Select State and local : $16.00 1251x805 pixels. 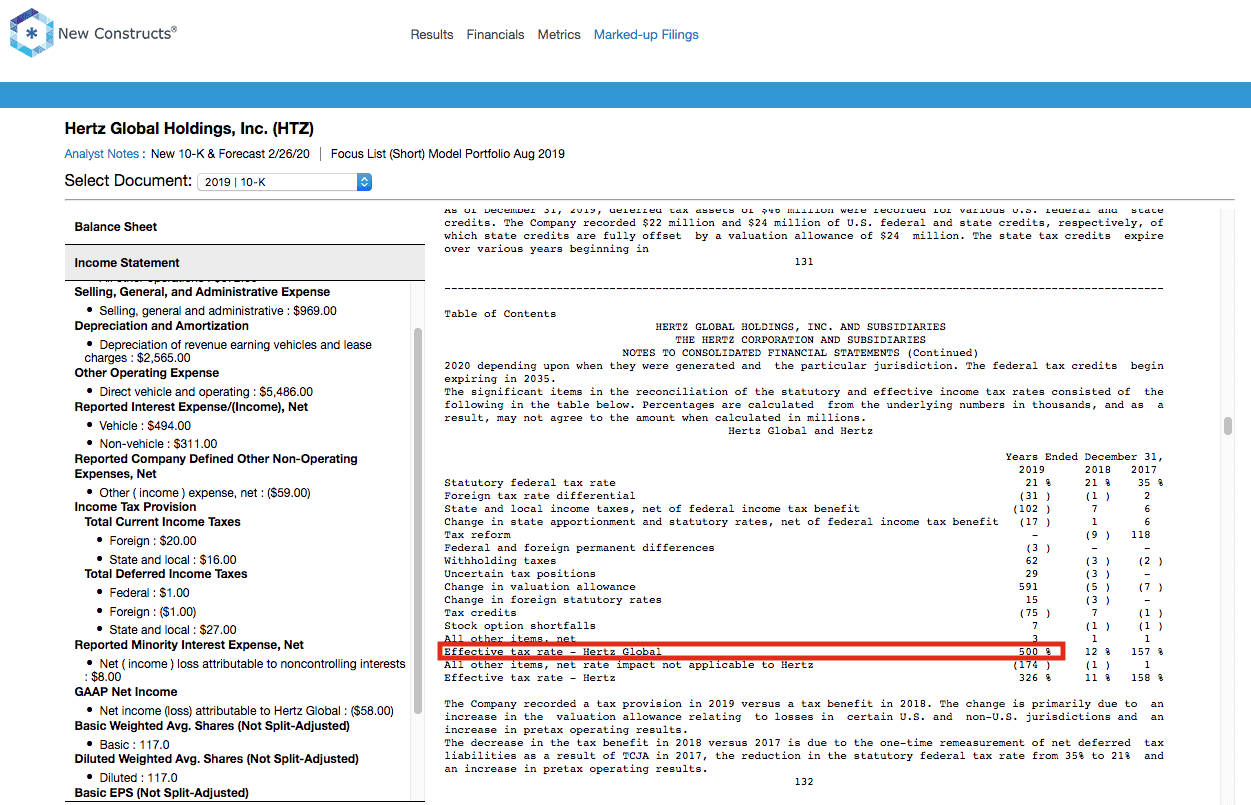click(x=173, y=560)
